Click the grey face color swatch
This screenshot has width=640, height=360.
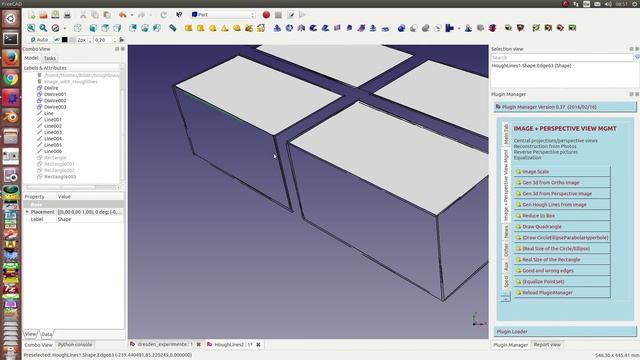click(72, 40)
